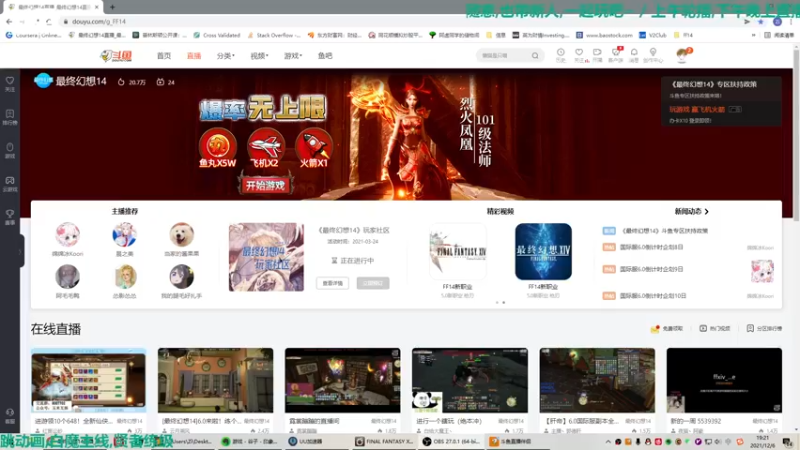Open watch history clock icon
This screenshot has height=450, width=800.
[560, 55]
